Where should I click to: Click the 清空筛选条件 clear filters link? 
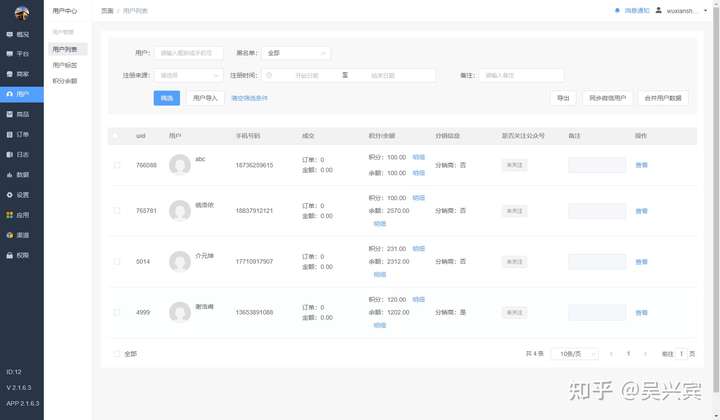249,98
